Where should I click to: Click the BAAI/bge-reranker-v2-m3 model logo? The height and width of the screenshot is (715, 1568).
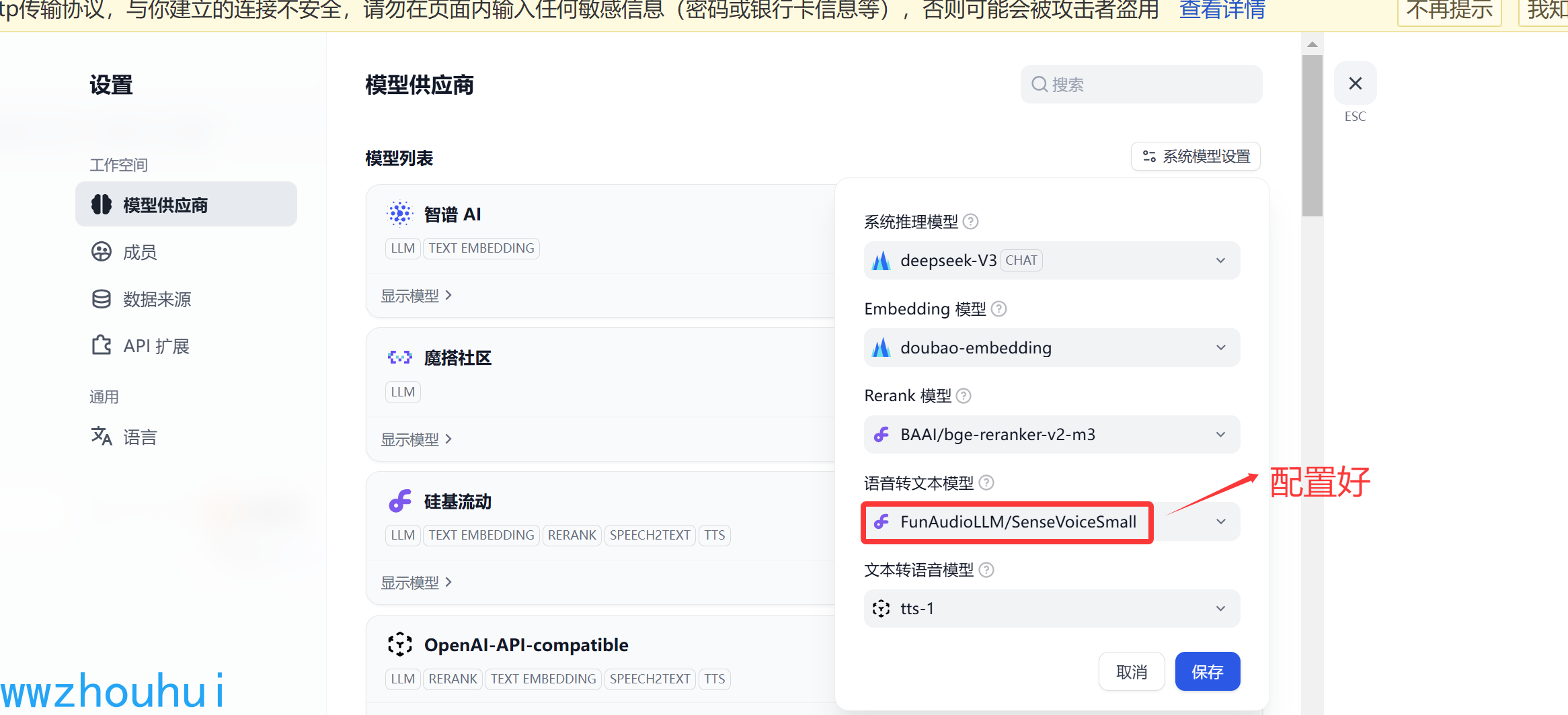click(x=881, y=435)
